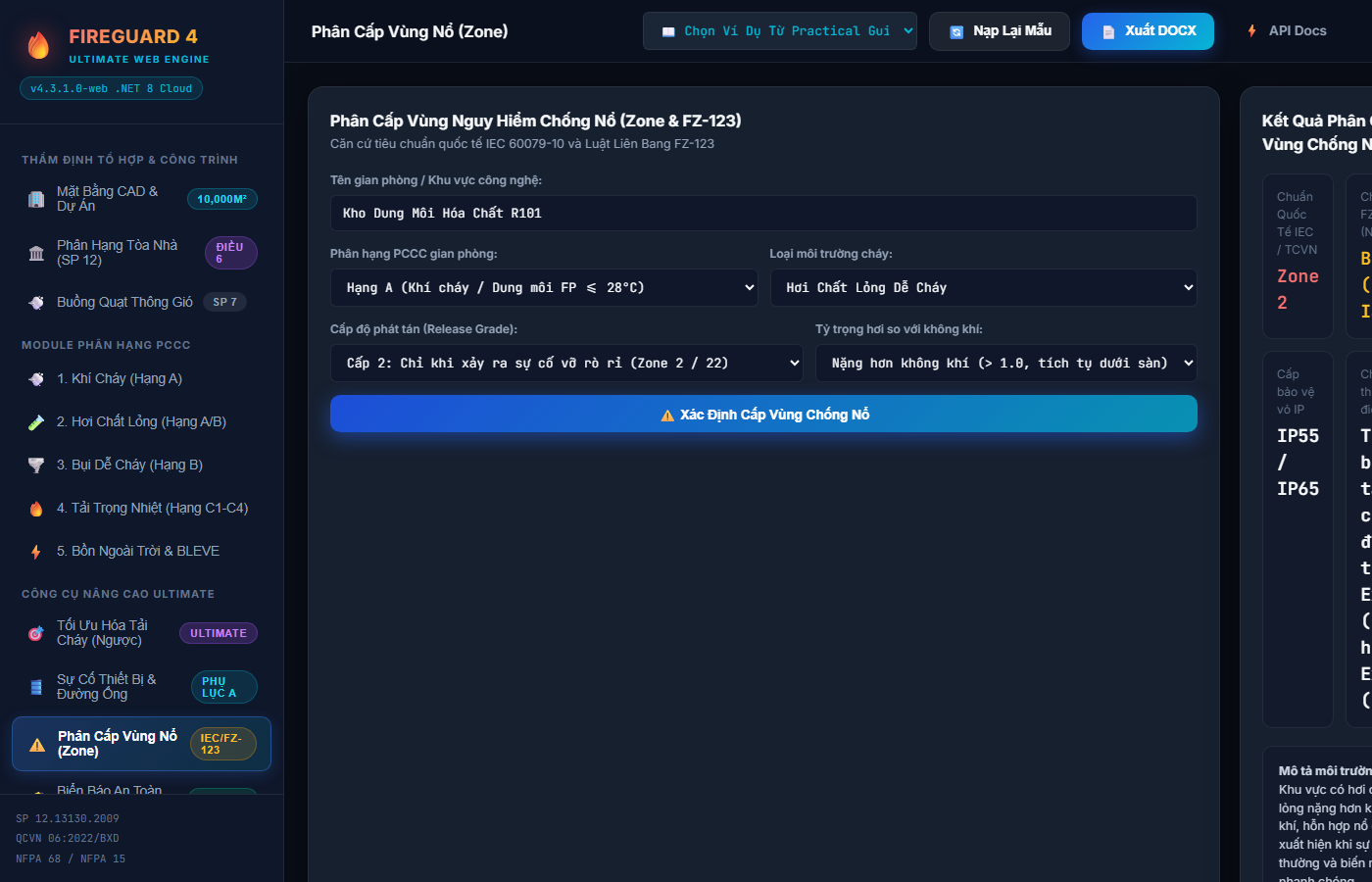Open the Loại môi trường cháy dropdown
The height and width of the screenshot is (882, 1372).
click(x=983, y=287)
